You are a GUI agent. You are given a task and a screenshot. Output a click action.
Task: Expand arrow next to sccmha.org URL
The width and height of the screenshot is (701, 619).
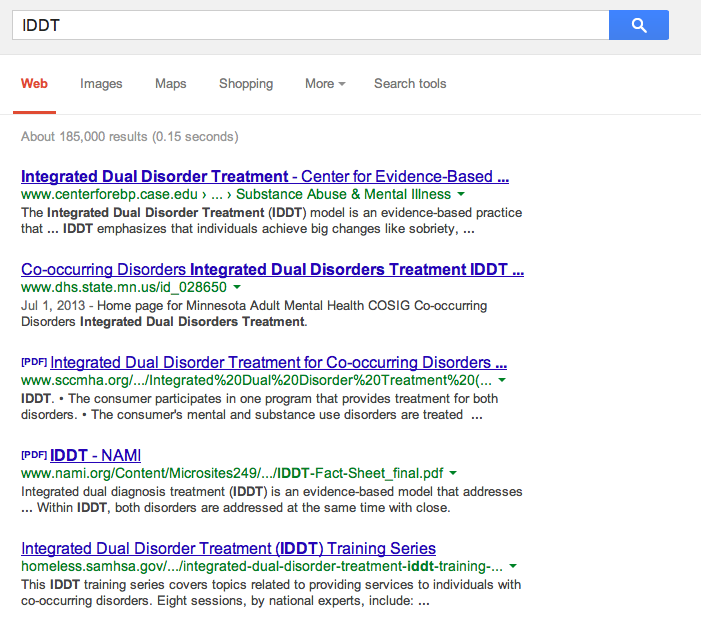502,380
